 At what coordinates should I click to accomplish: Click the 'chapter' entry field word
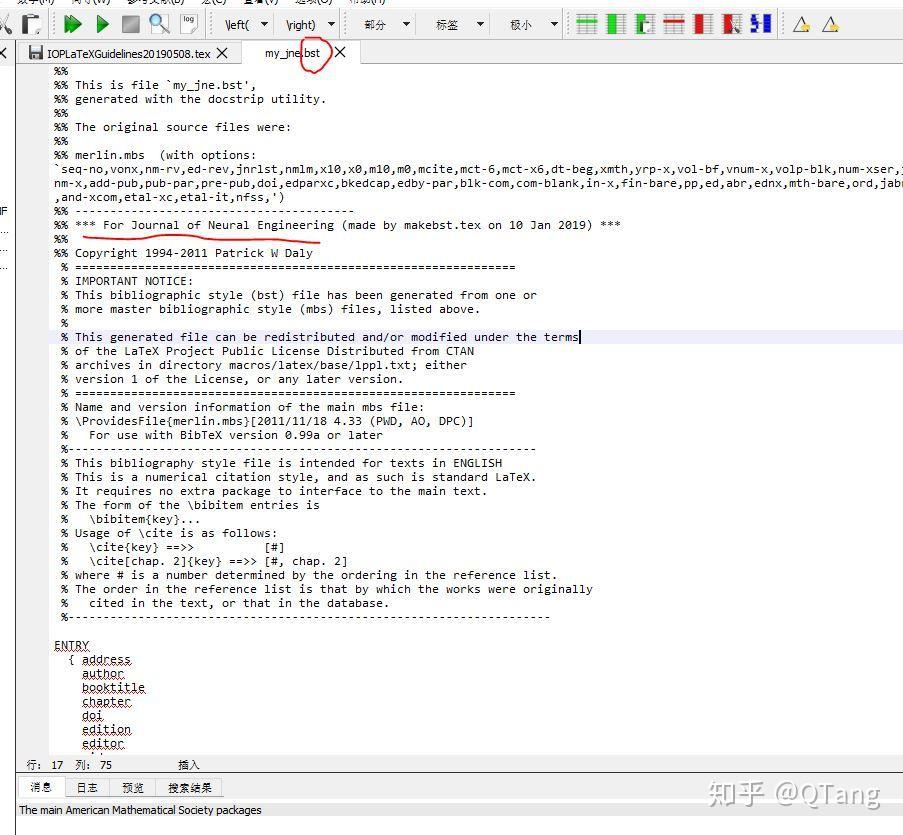pos(106,701)
